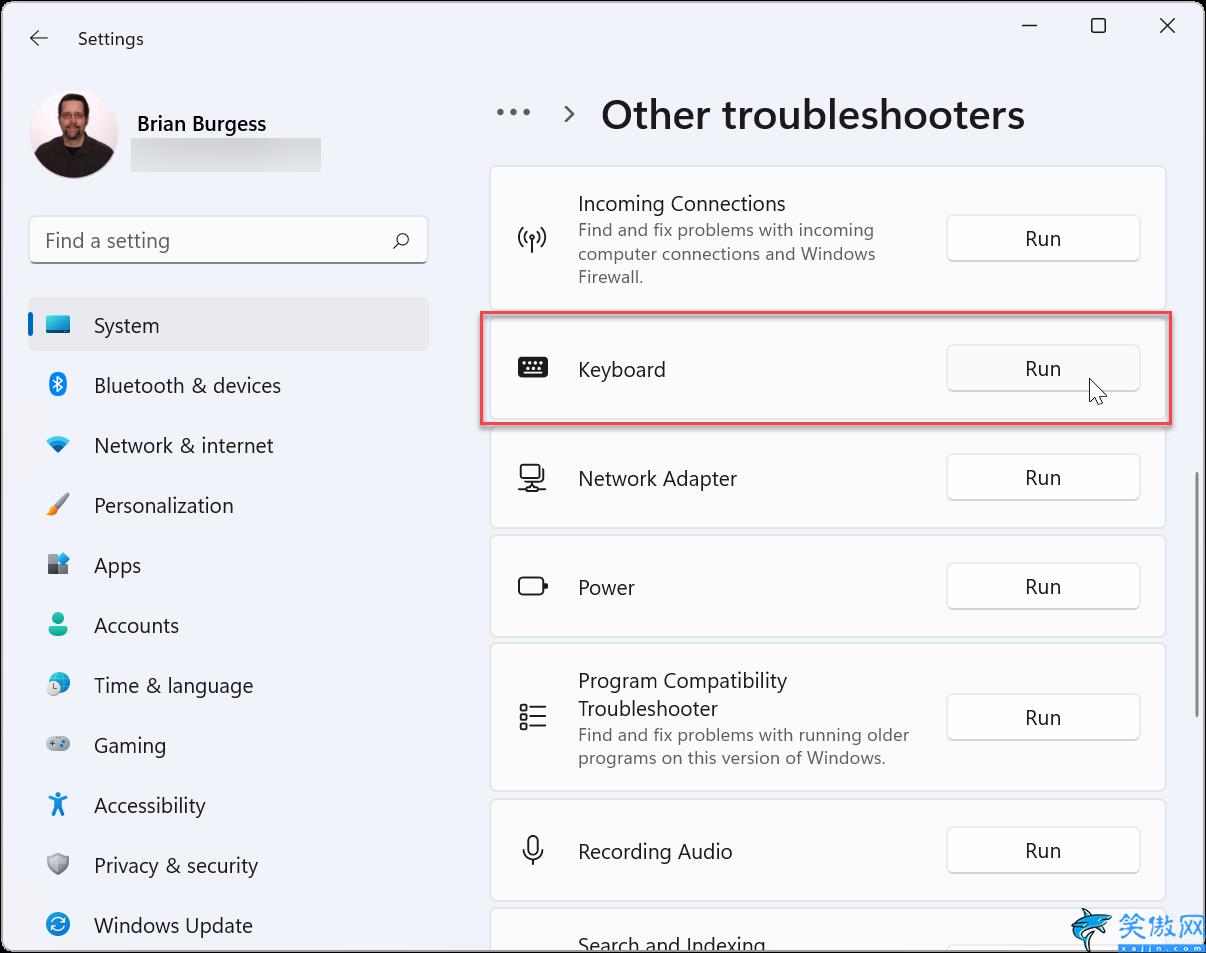Select the Recording Audio label
This screenshot has width=1206, height=953.
pyautogui.click(x=655, y=852)
